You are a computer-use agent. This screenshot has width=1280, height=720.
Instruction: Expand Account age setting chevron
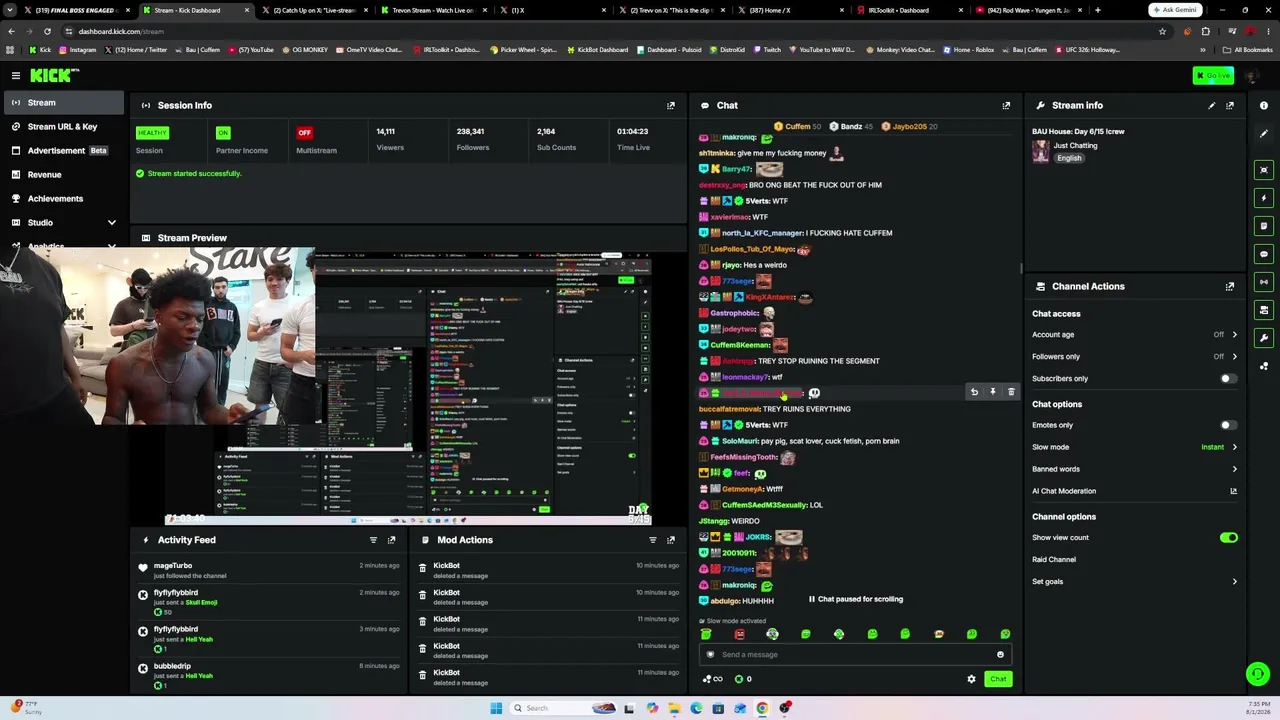point(1234,335)
